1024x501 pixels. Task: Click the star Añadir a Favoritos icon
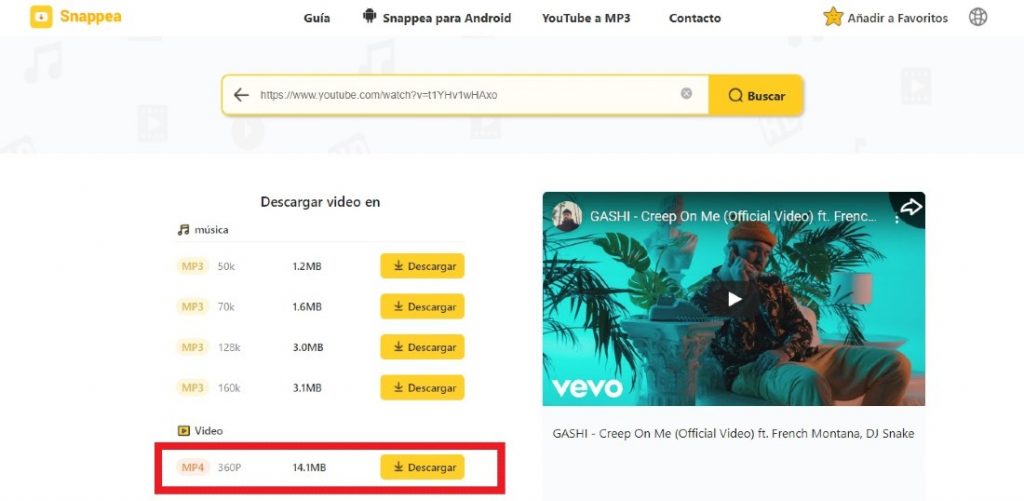(833, 17)
